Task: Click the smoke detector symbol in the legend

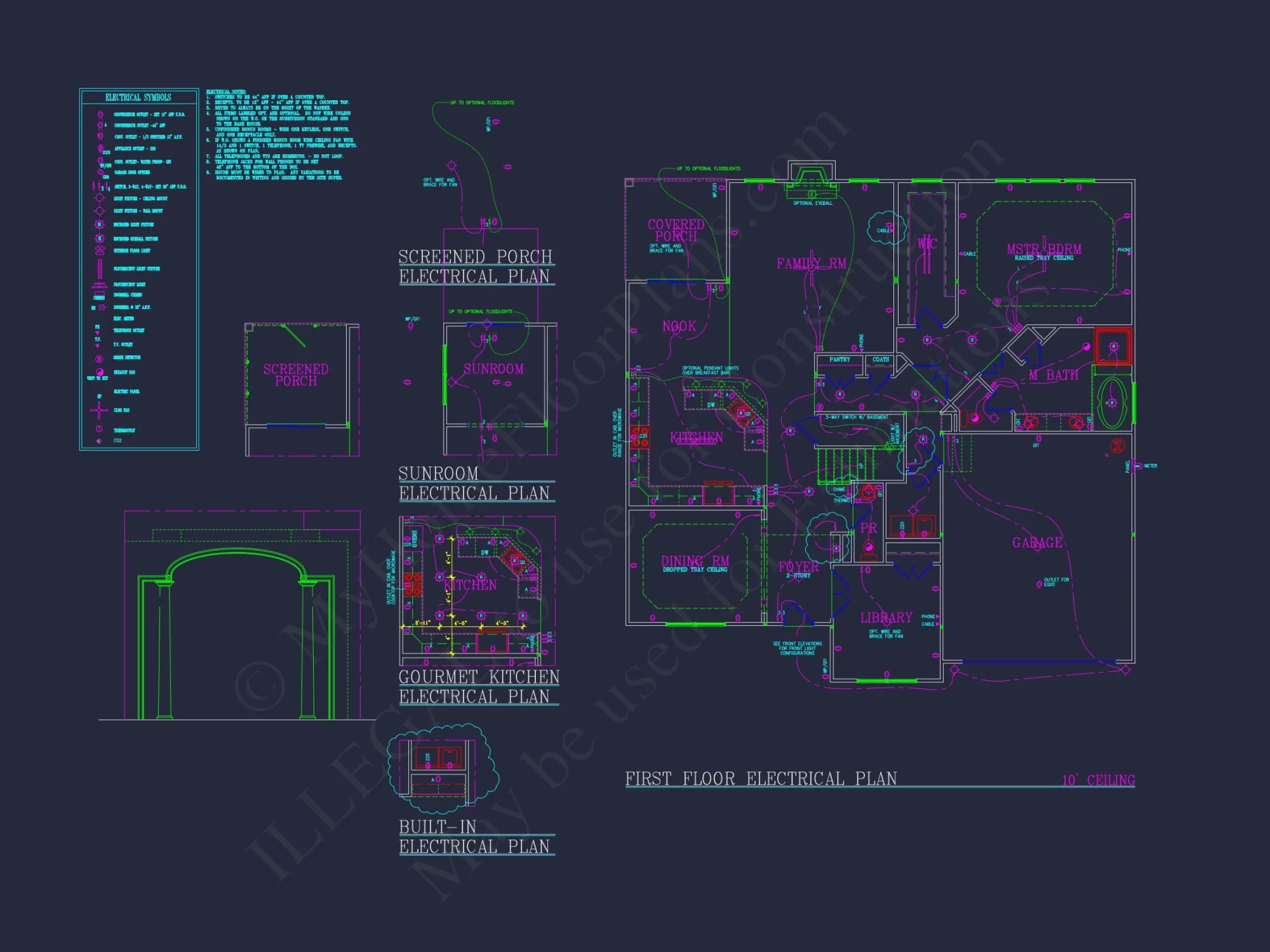Action: pos(98,357)
